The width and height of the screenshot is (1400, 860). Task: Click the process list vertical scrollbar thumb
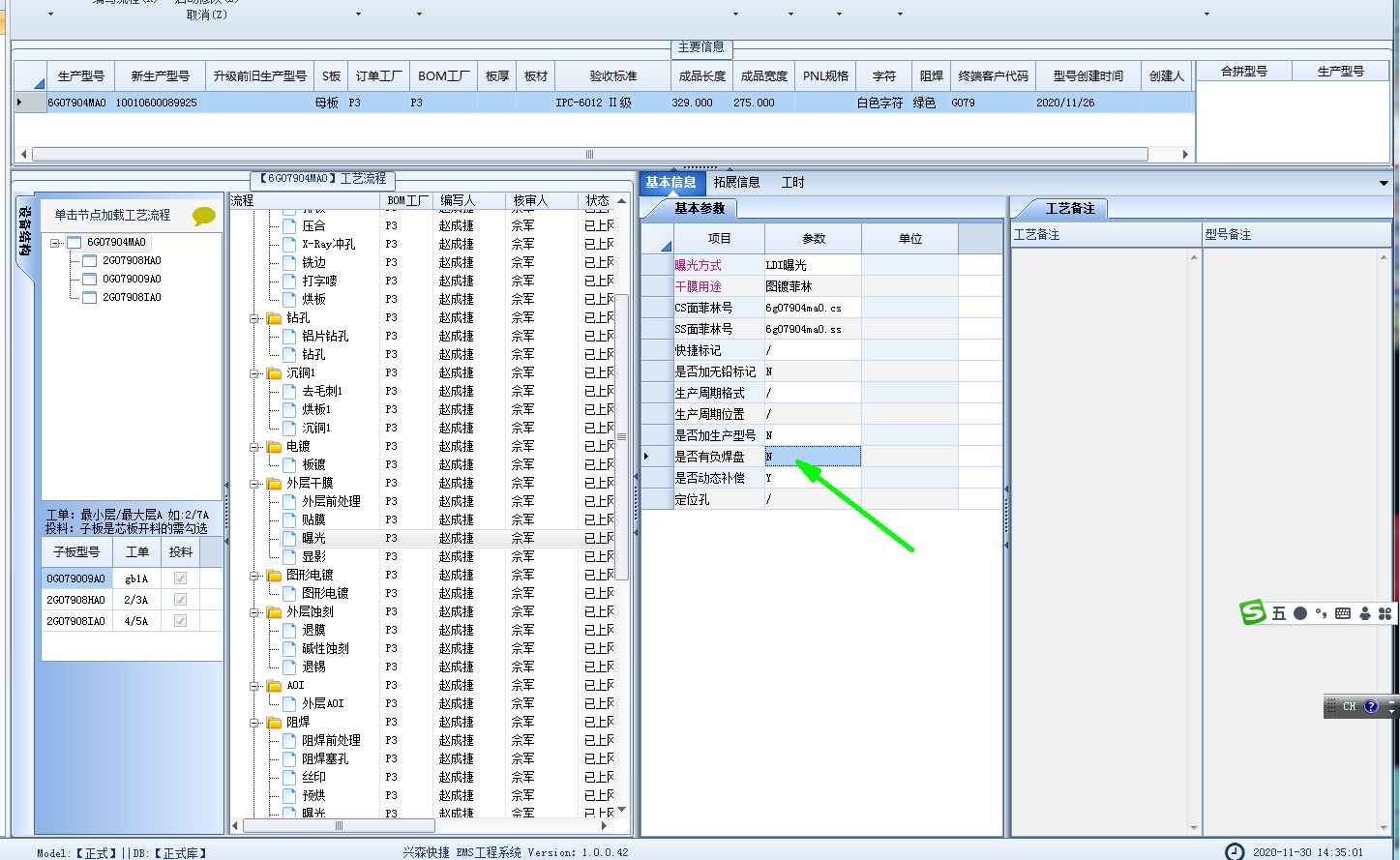click(622, 437)
